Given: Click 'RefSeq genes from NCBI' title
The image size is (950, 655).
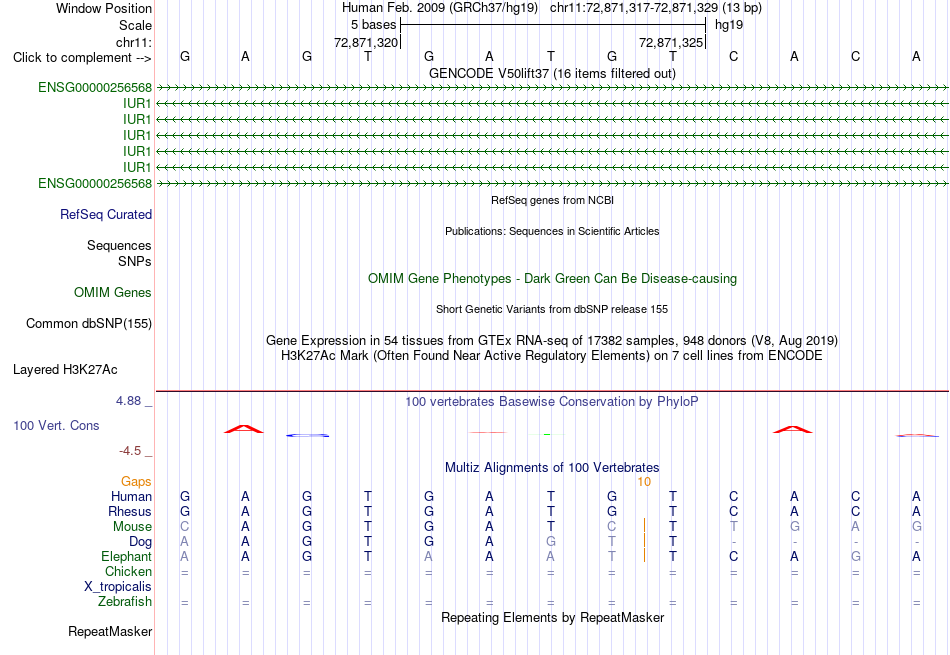Looking at the screenshot, I should tap(552, 200).
